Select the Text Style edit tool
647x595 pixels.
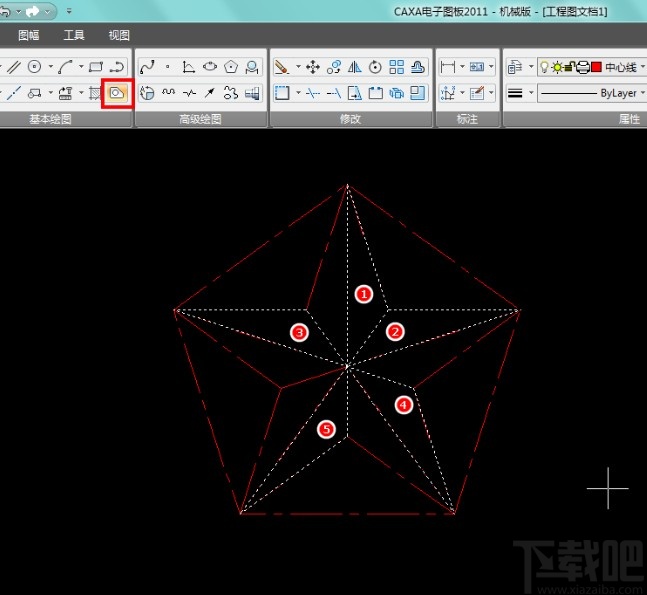coord(477,93)
